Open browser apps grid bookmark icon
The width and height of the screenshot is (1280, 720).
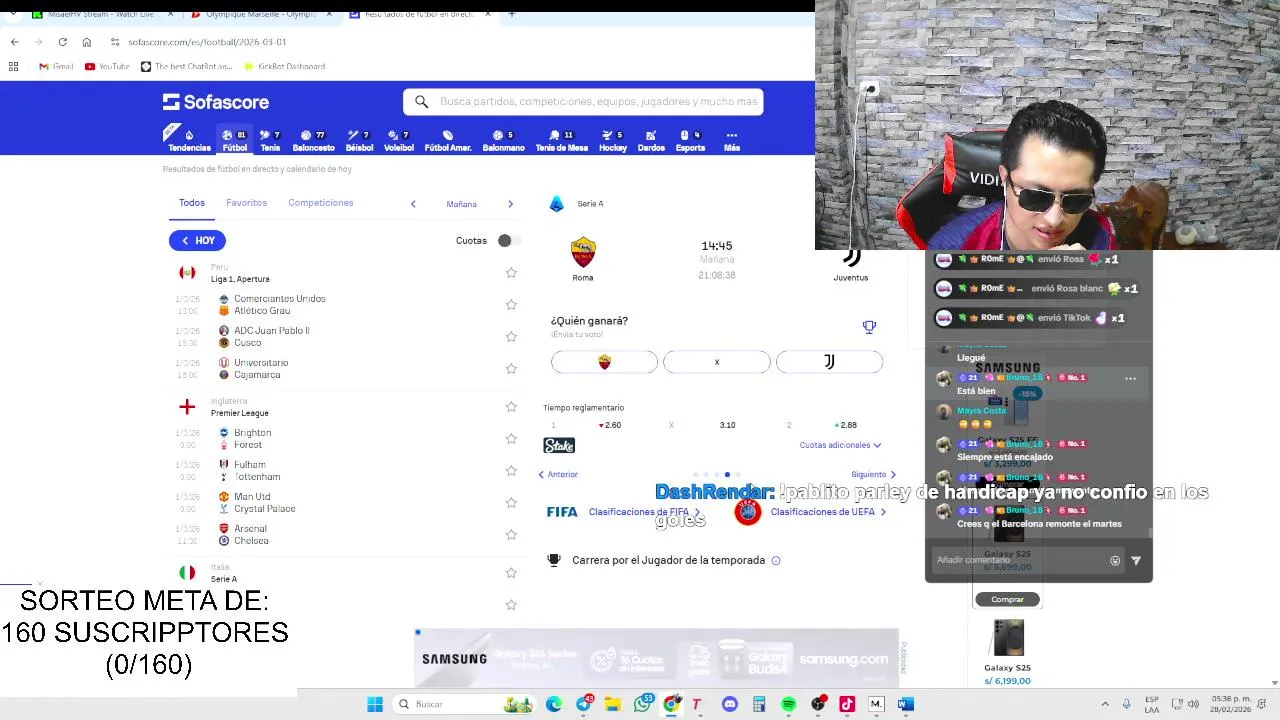tap(13, 66)
